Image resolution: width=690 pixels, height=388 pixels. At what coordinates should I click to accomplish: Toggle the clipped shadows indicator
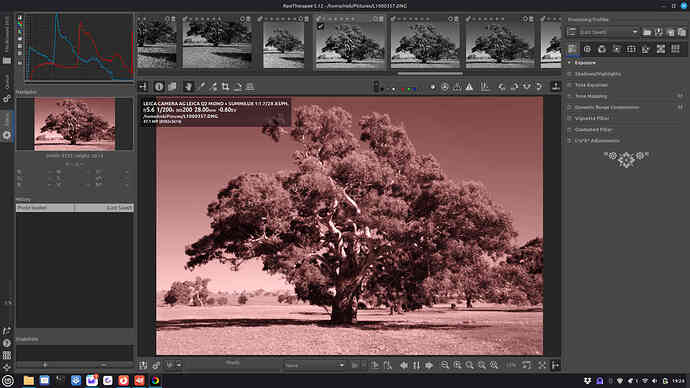[x=457, y=87]
